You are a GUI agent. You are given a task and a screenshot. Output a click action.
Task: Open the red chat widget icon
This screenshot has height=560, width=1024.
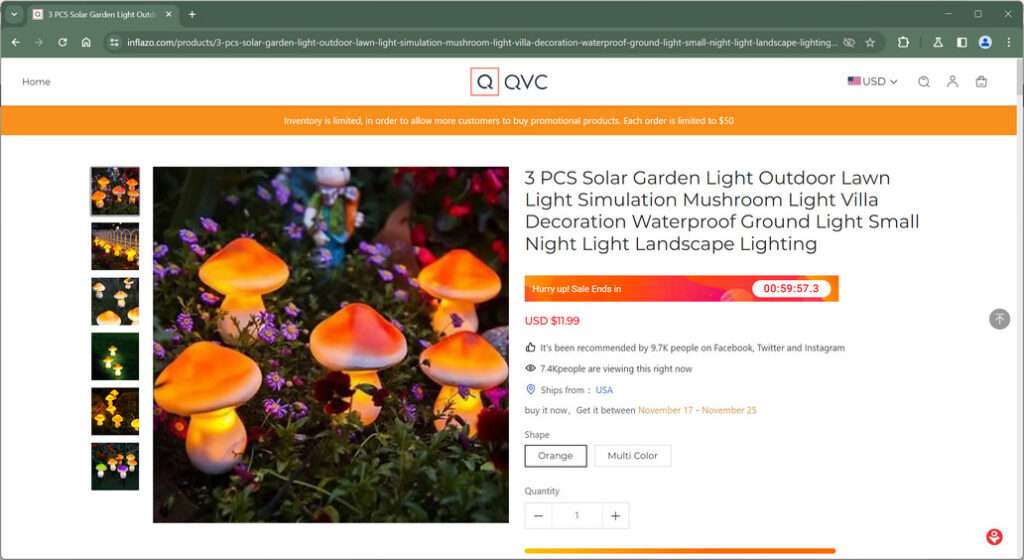[x=994, y=537]
